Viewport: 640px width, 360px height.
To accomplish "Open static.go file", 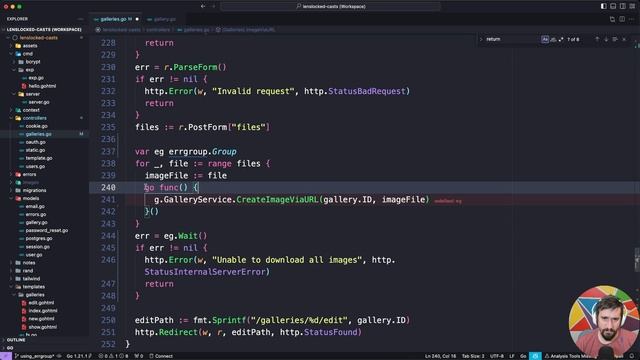I will tap(35, 150).
